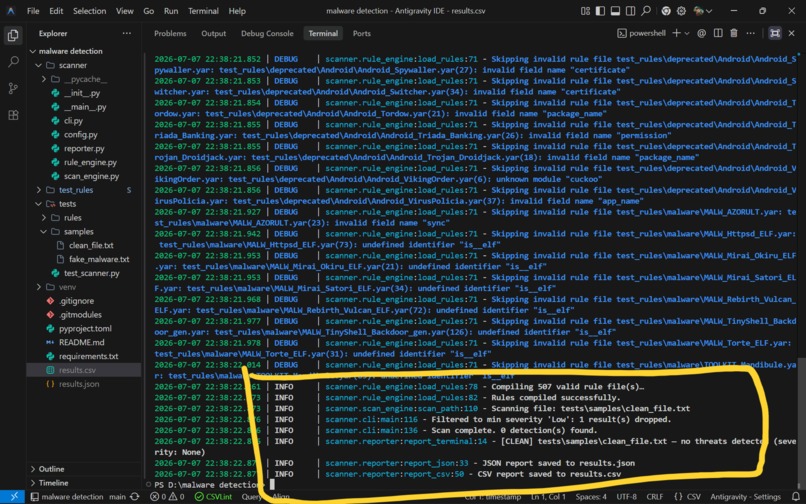
Task: Open settings gear in title bar
Action: pos(681,11)
